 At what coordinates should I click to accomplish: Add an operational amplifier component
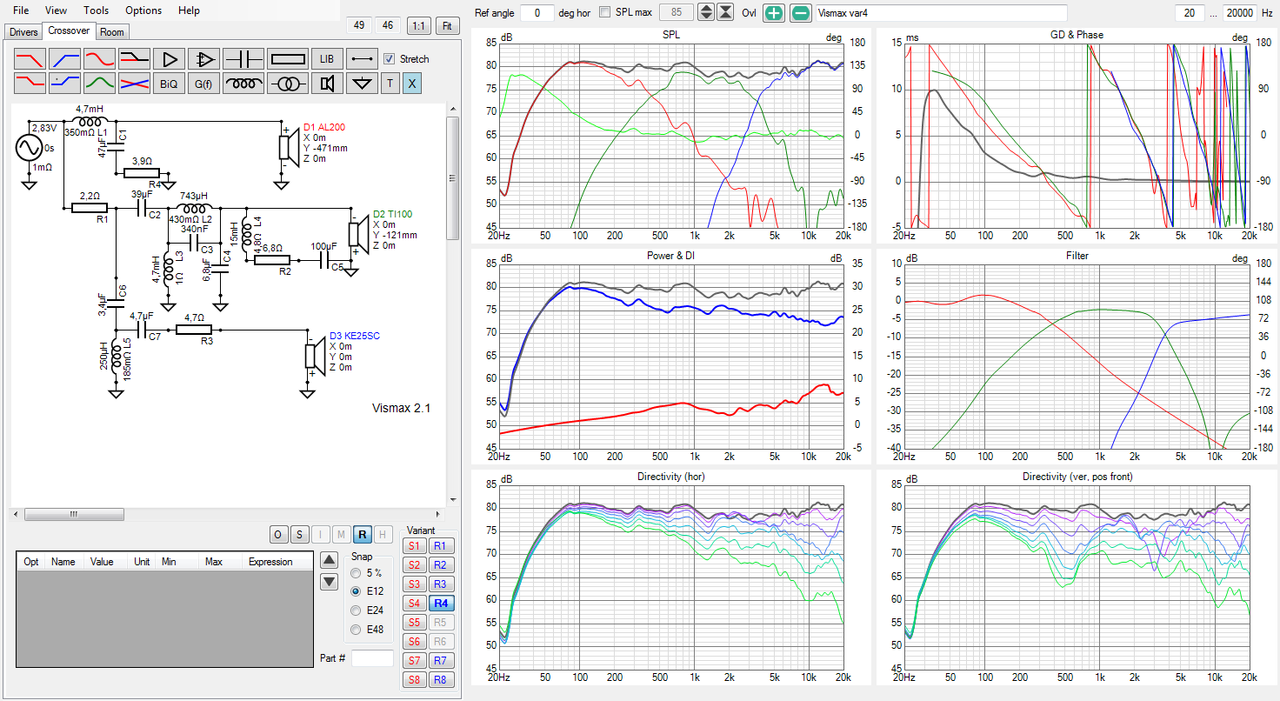(x=204, y=58)
